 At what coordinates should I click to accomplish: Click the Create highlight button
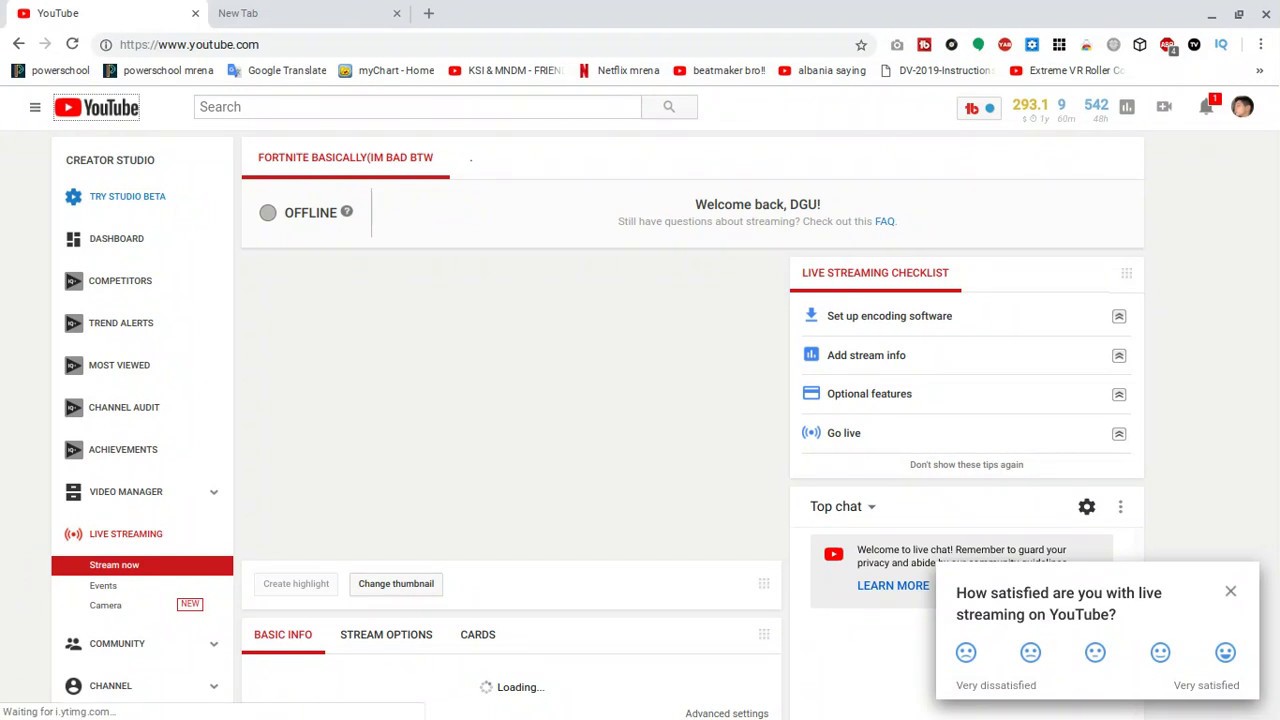point(296,584)
